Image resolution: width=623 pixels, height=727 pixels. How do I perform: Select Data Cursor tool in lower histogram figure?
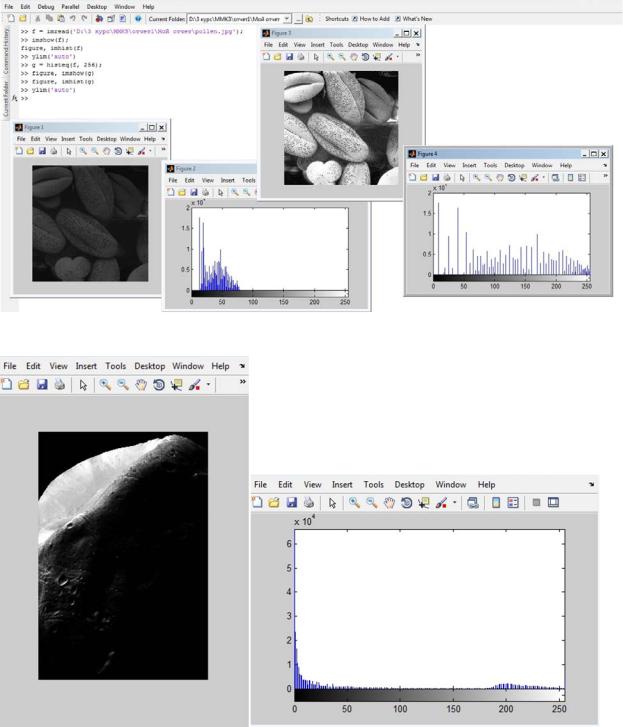424,503
